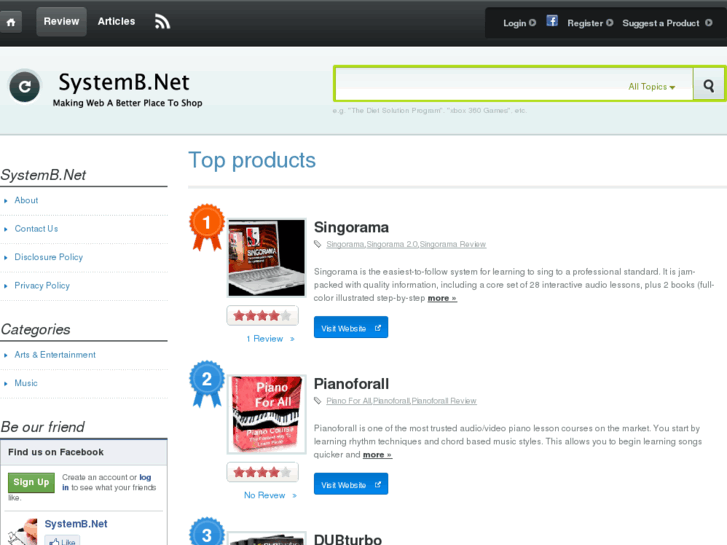Open the RSS feed icon

[162, 21]
